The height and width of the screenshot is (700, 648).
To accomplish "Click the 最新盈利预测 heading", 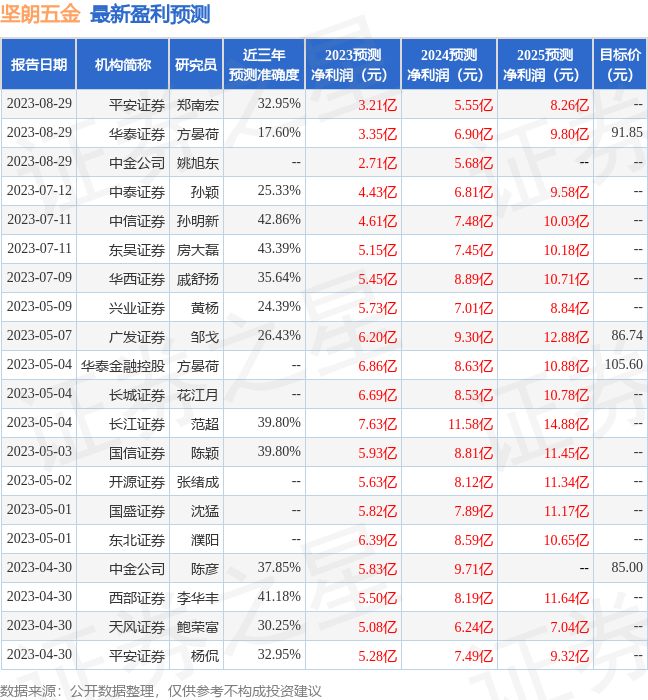I will tap(150, 14).
